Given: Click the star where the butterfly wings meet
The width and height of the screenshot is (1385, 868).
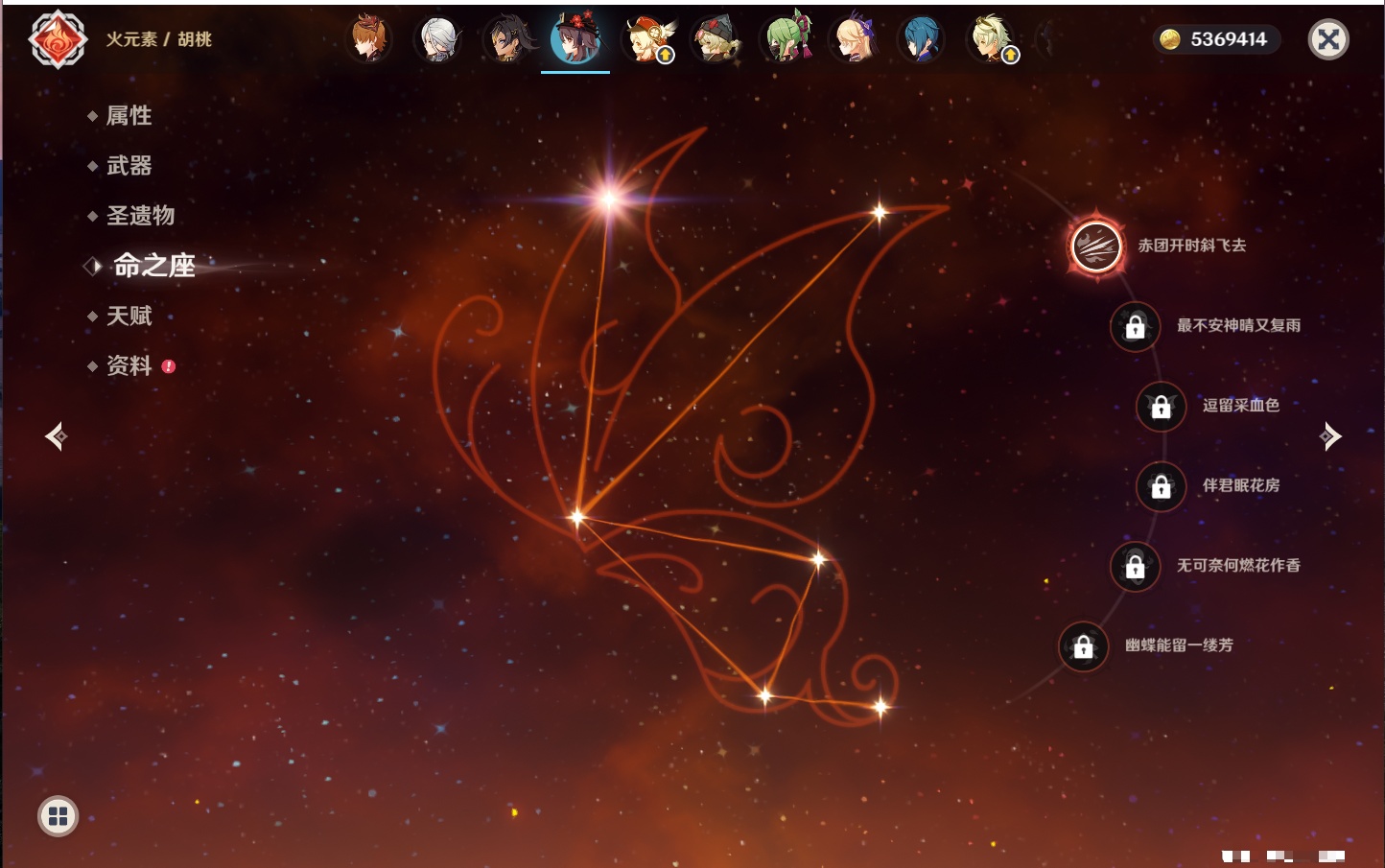Looking at the screenshot, I should [576, 518].
